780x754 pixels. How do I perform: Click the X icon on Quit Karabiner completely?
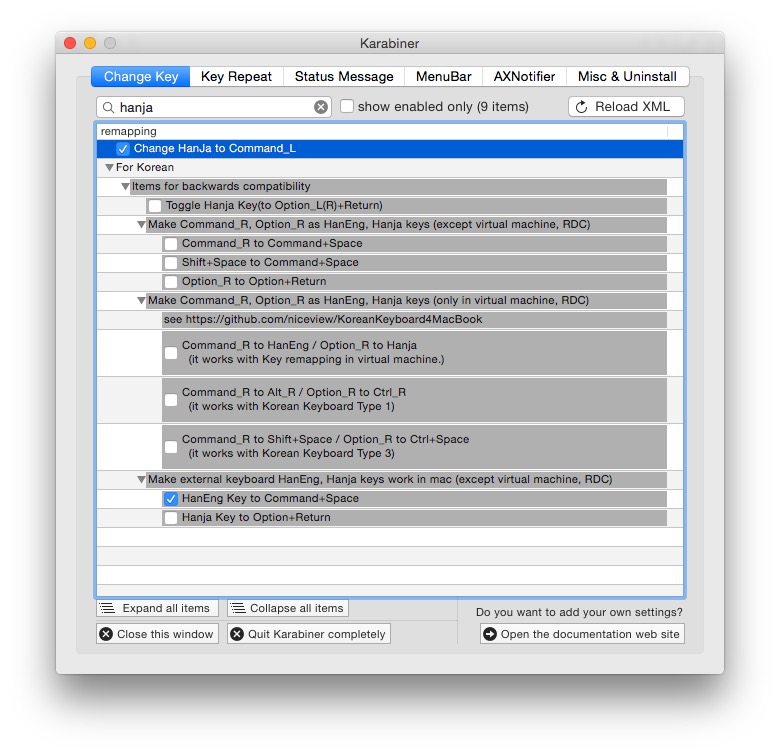237,634
